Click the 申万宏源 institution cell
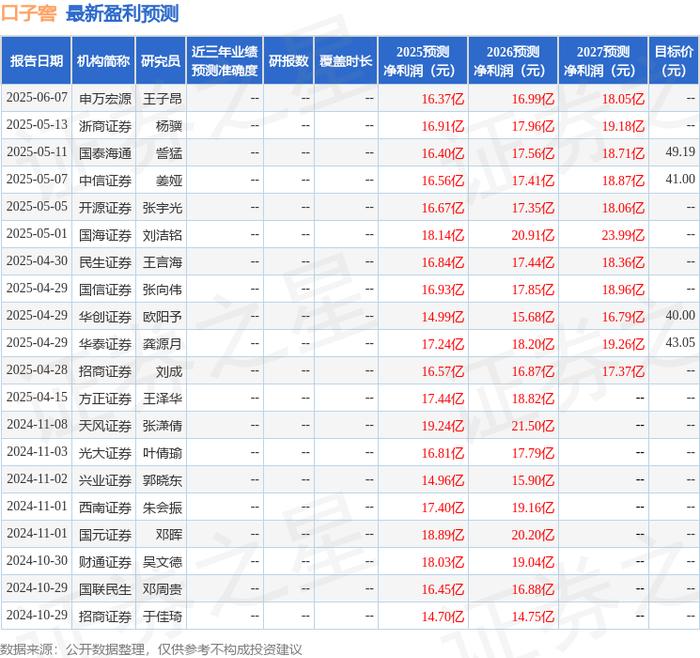 pos(105,99)
